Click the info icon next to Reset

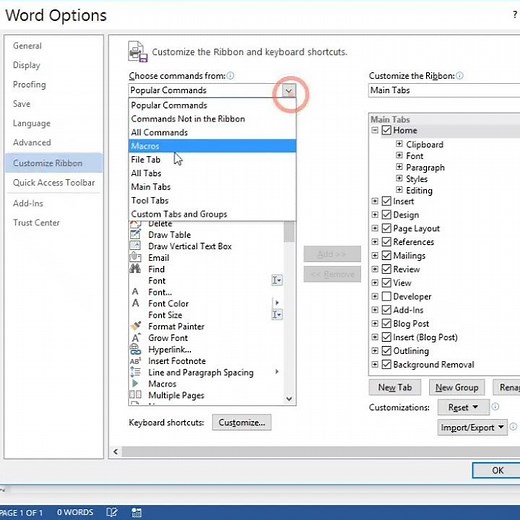(495, 407)
